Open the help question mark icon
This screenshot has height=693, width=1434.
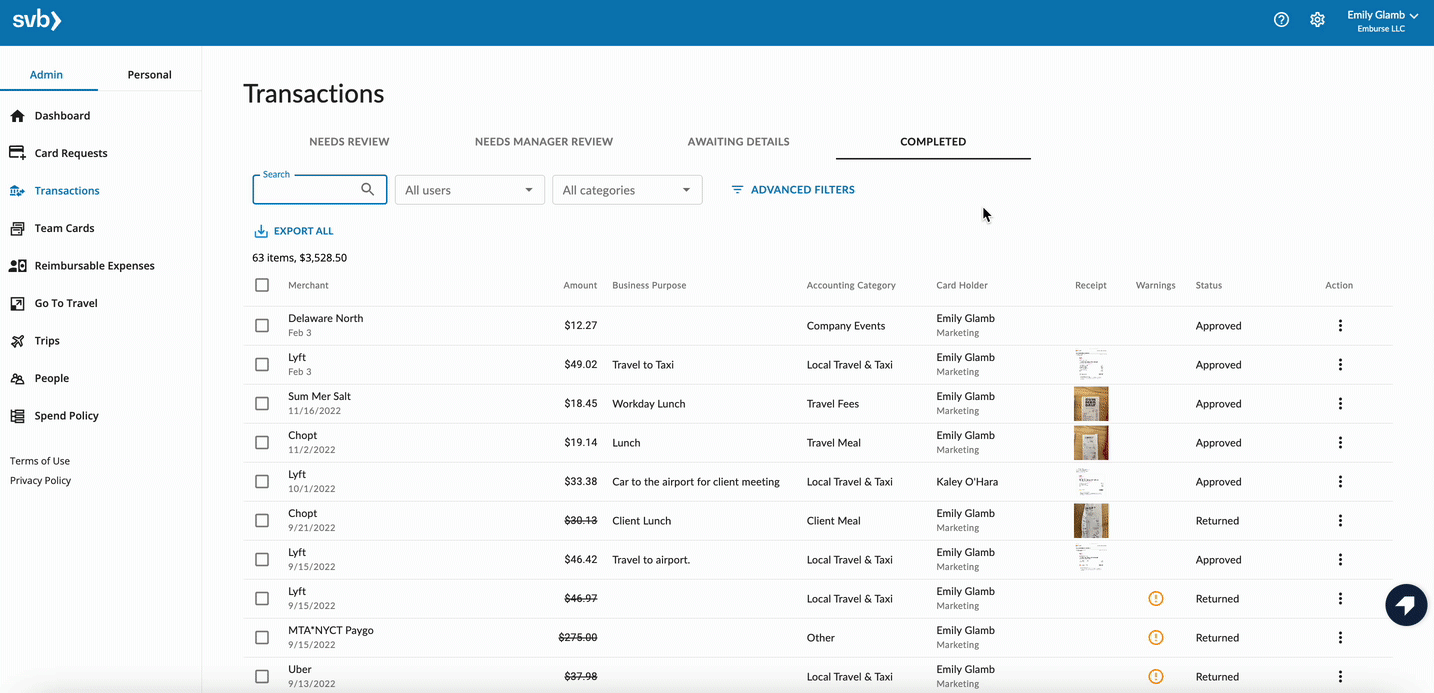point(1281,20)
